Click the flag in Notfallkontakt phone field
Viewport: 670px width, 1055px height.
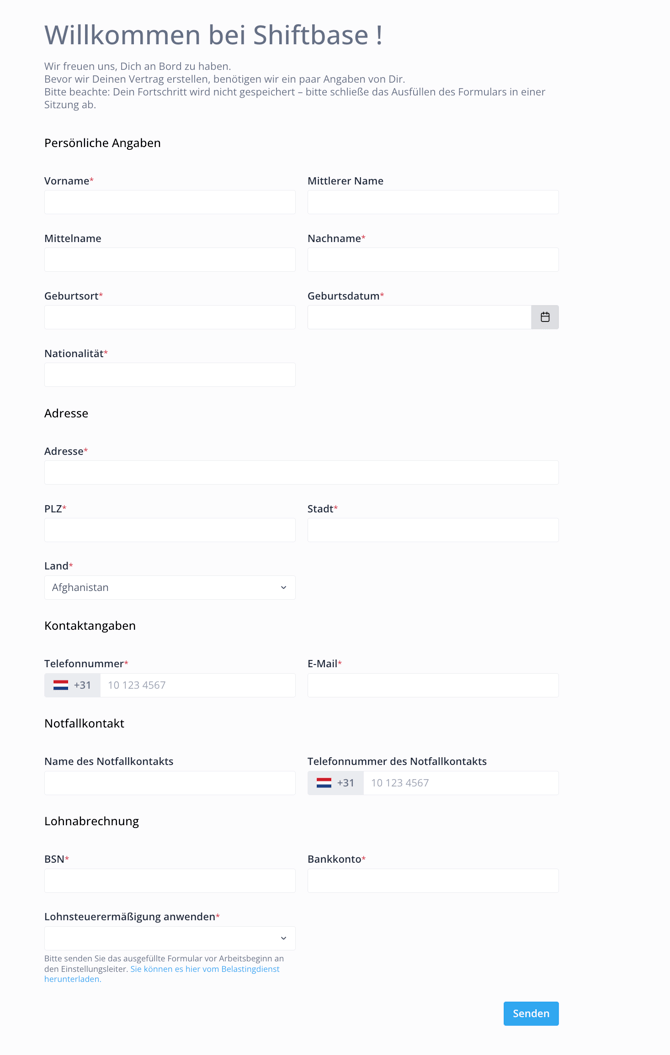coord(324,783)
